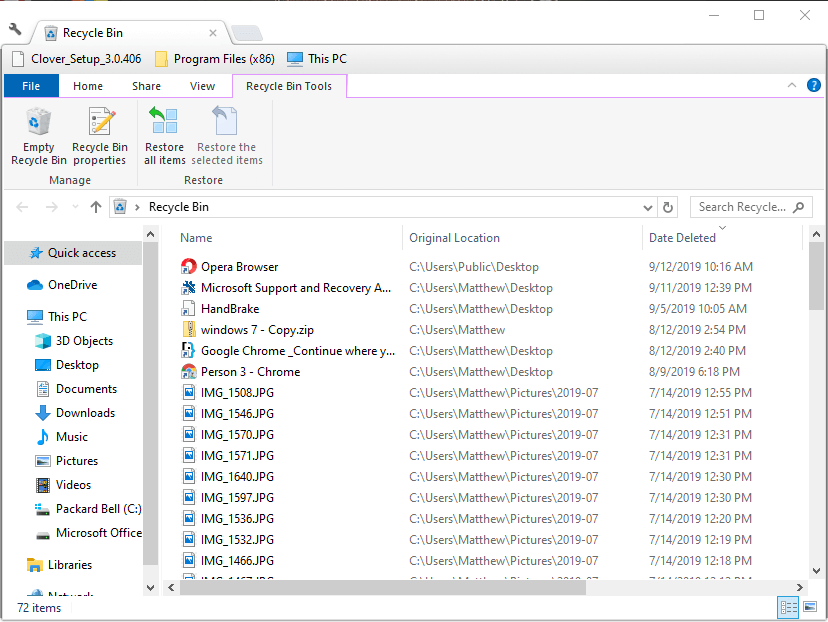
Task: Select Downloads in navigation pane
Action: coord(85,413)
